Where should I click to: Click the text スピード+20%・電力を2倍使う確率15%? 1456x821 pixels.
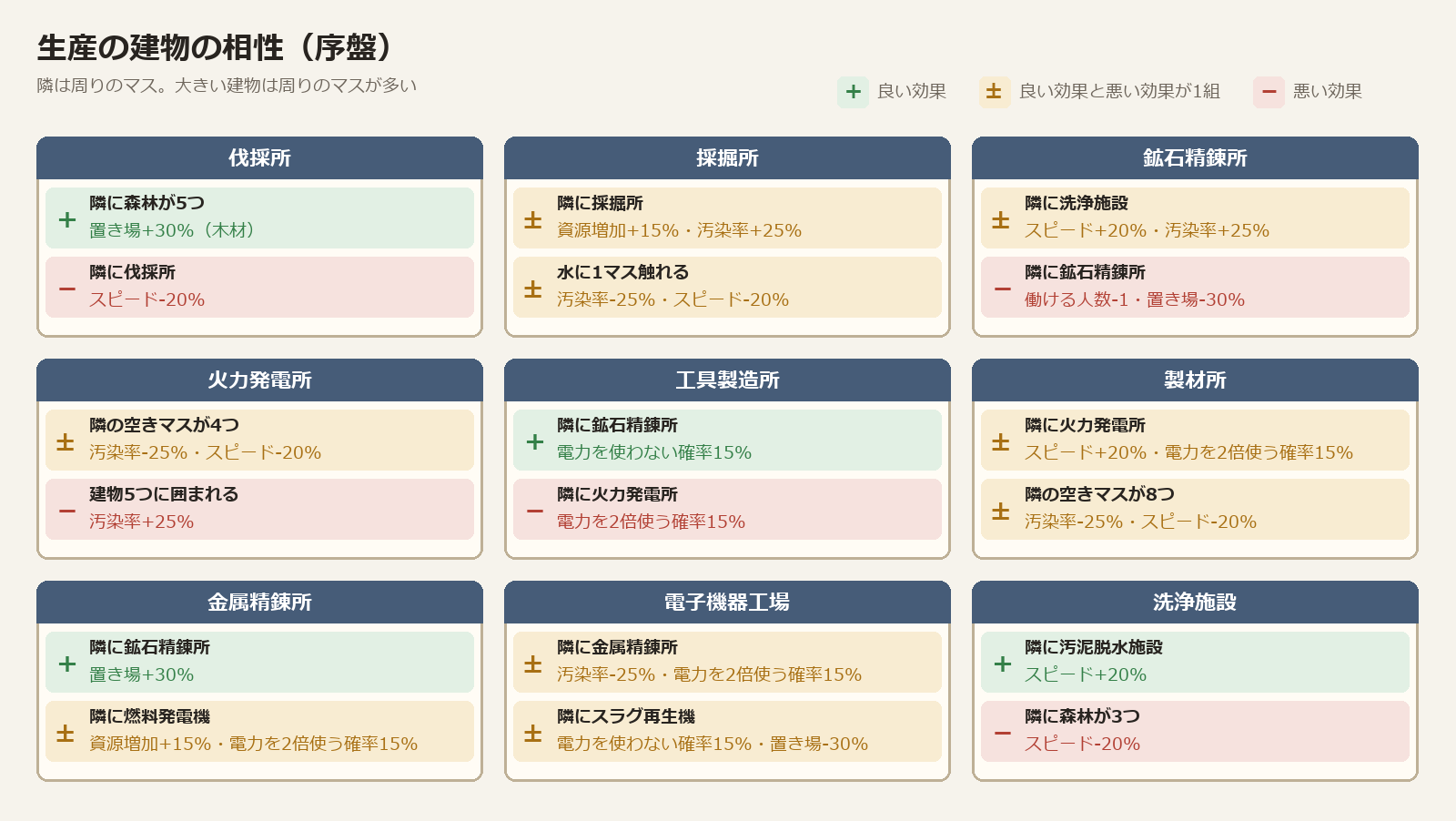click(1188, 452)
